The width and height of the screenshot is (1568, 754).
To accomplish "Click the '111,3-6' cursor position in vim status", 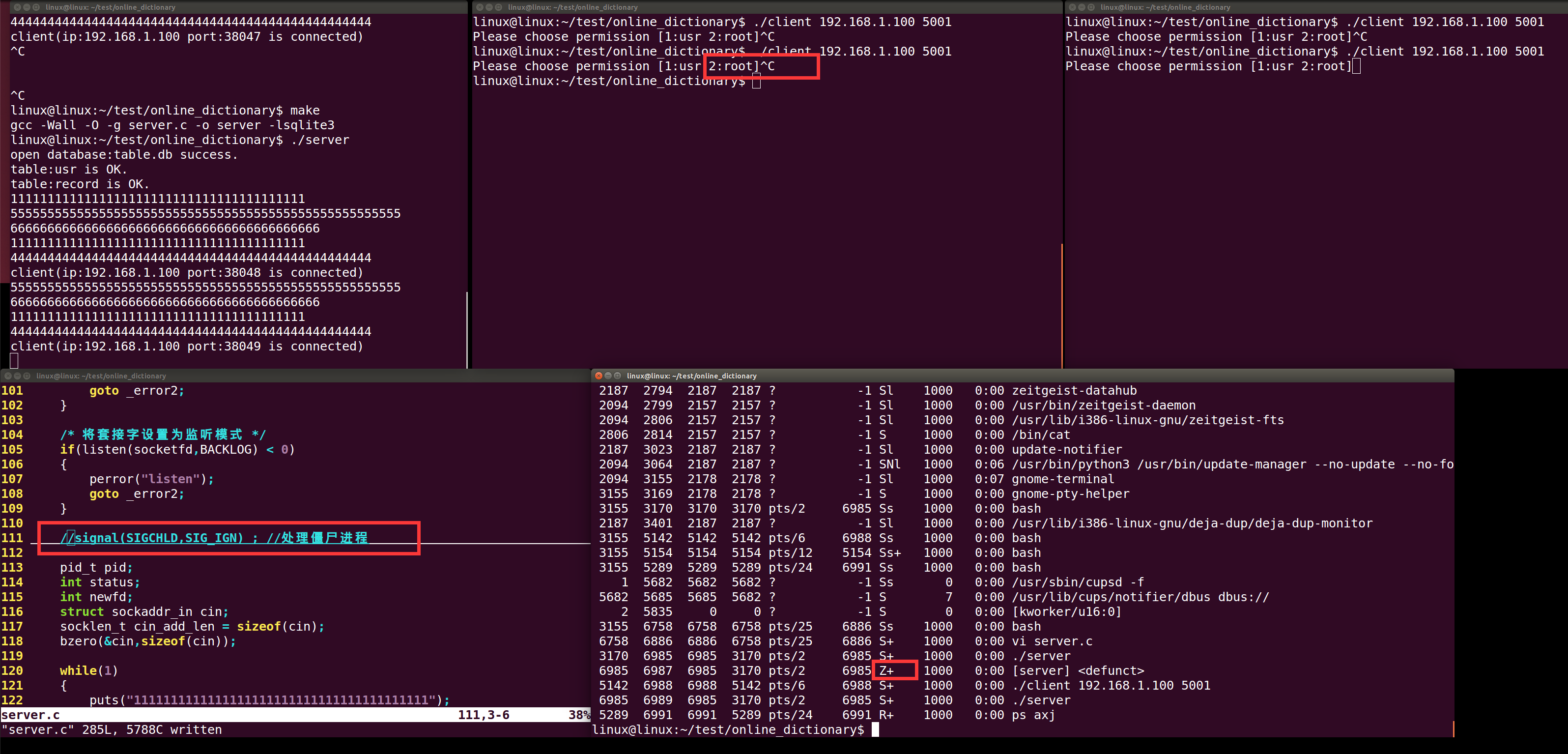I will pyautogui.click(x=484, y=715).
